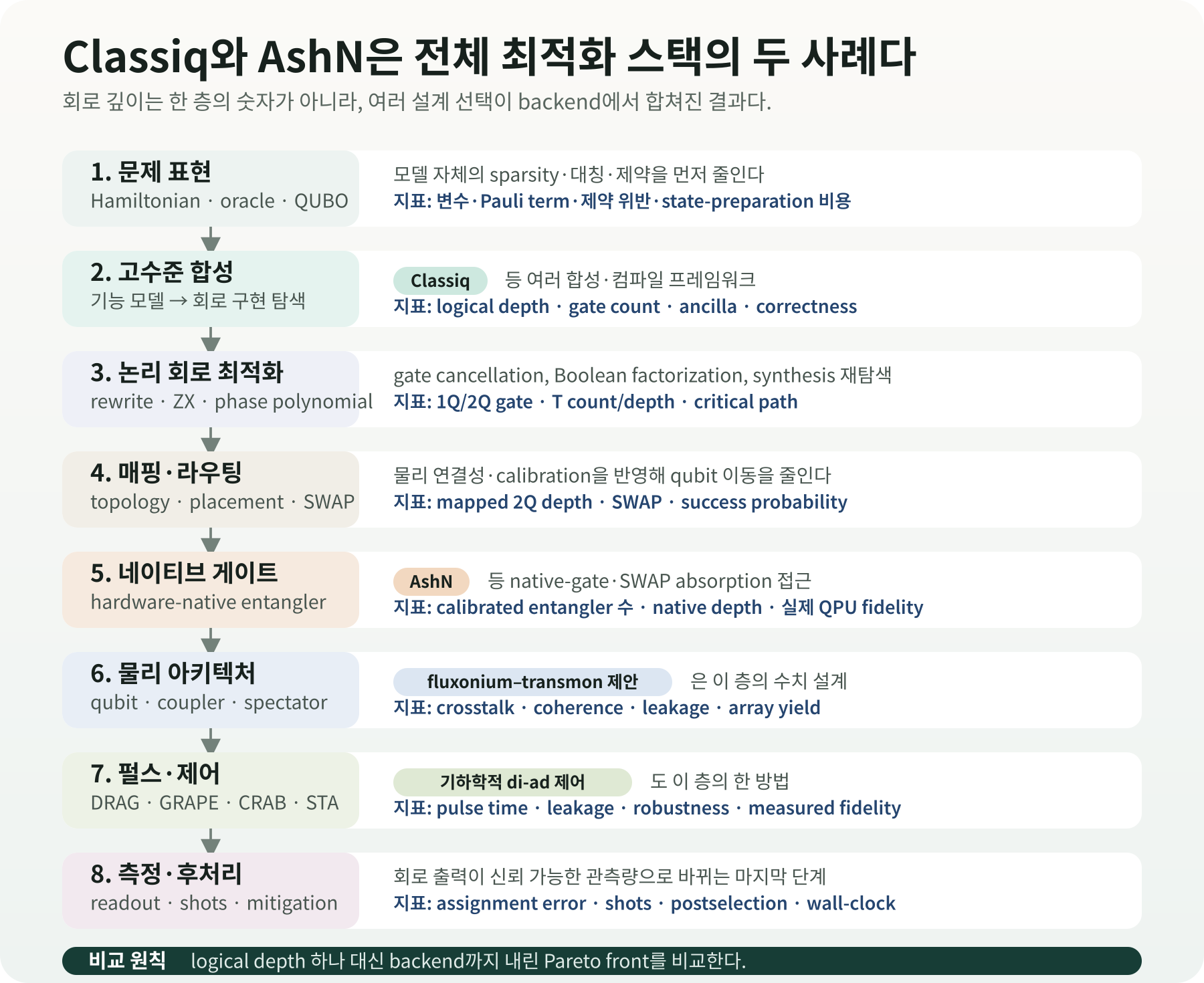Screen dimensions: 1204x983
Task: Click the main title 'Classiq와 AshN은 전체 최적화'
Action: click(489, 56)
